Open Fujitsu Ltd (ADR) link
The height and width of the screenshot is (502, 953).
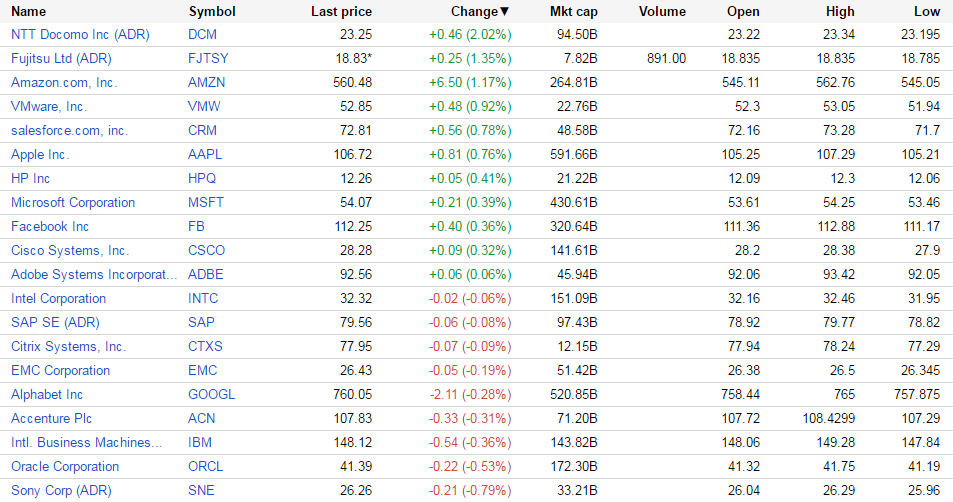tap(61, 58)
